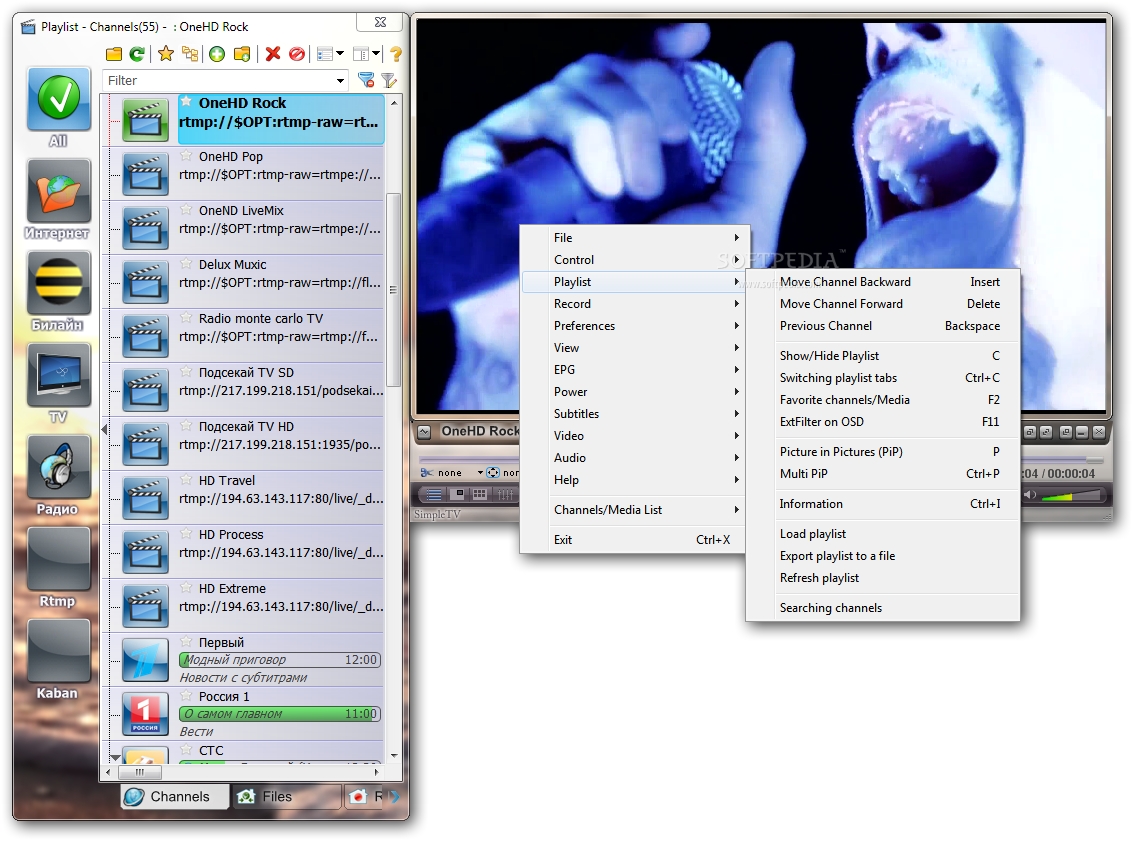
Task: Switch to the Channels tab
Action: pos(174,796)
